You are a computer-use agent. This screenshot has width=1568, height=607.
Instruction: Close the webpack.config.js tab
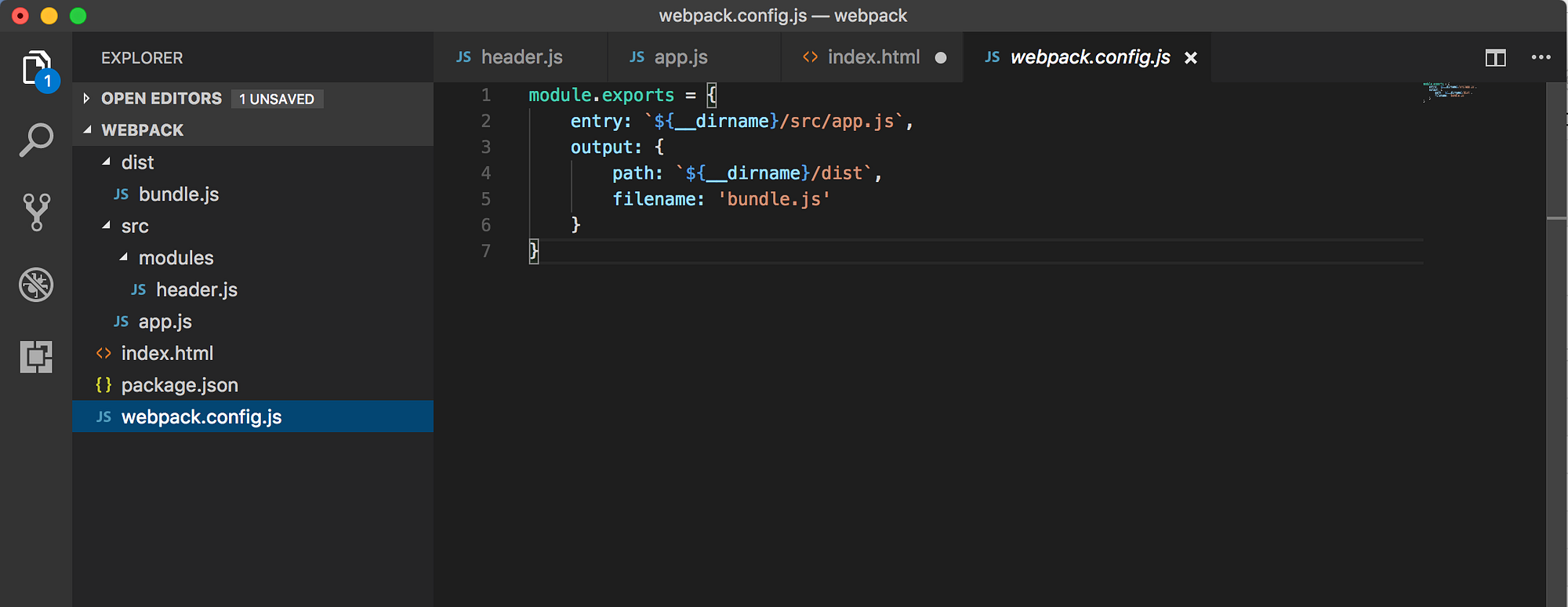tap(1190, 58)
